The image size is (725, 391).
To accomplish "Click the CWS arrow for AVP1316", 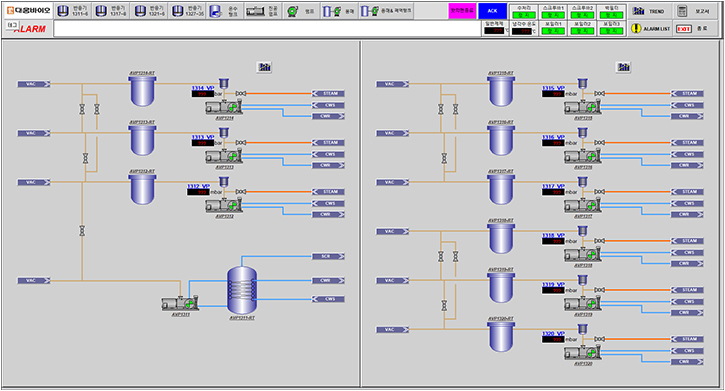I will tap(687, 154).
